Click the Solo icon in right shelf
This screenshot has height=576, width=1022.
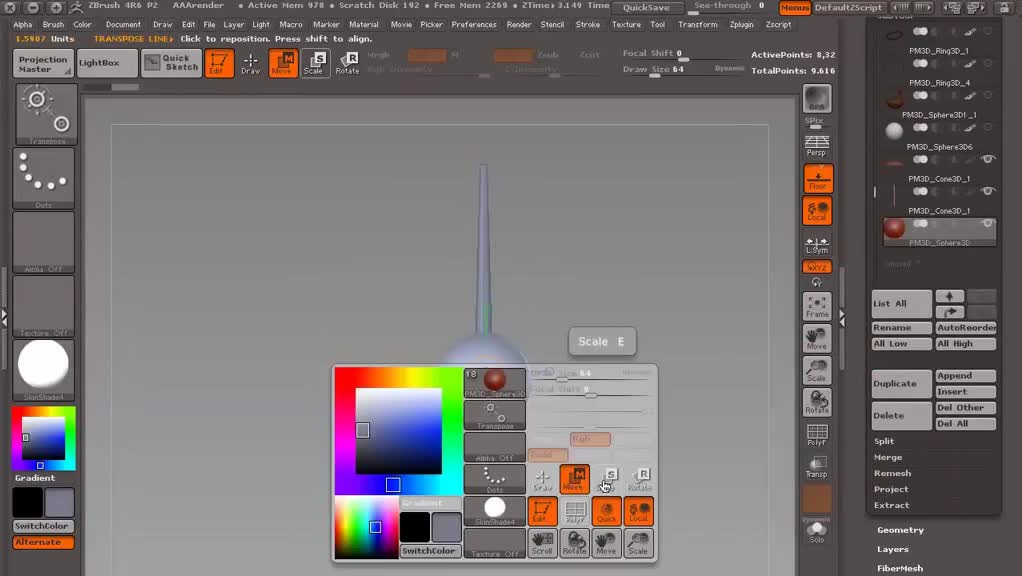tap(817, 530)
